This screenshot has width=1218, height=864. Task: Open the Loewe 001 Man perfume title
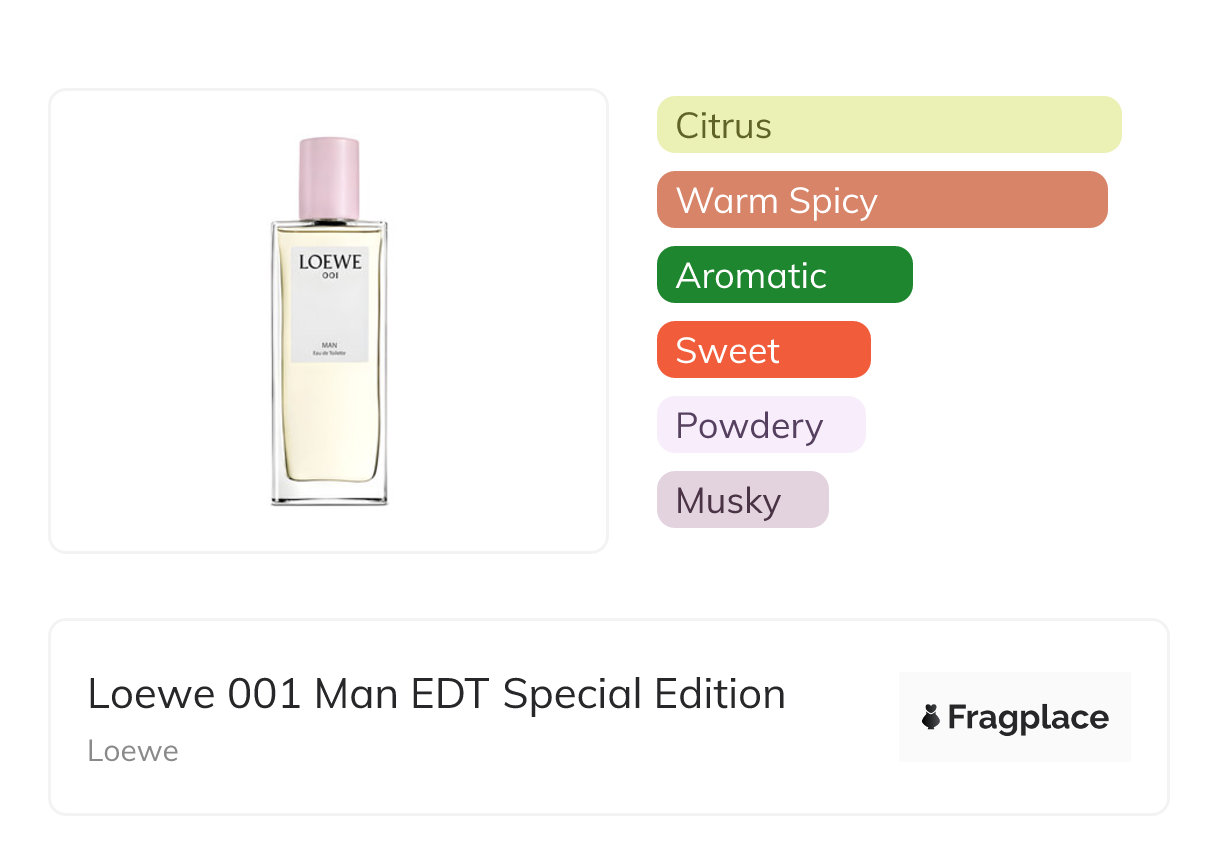(x=436, y=694)
